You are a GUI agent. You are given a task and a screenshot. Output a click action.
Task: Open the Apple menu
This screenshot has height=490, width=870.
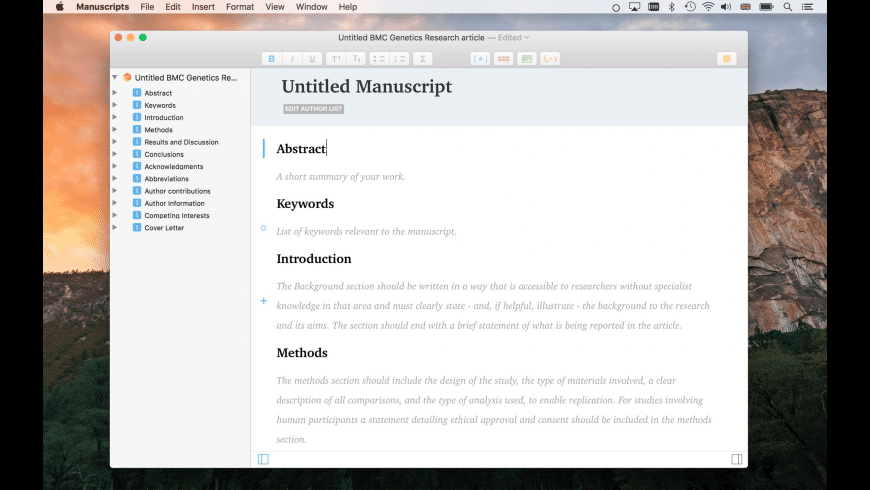click(x=59, y=7)
